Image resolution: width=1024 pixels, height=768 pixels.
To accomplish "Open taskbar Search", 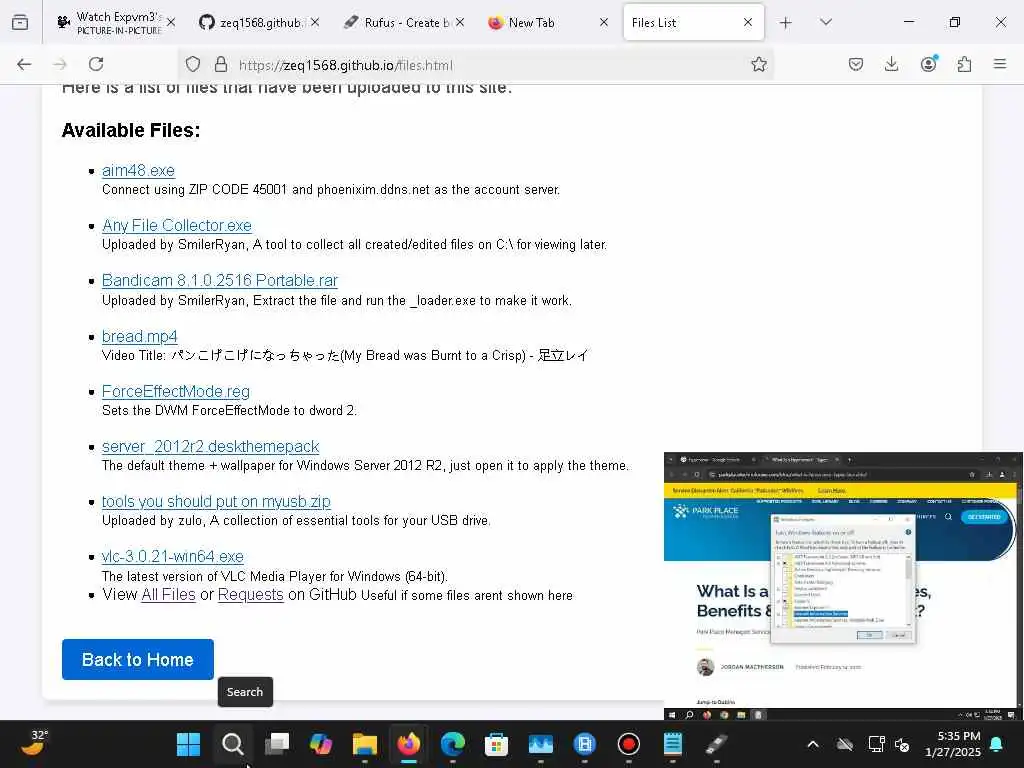I will [x=232, y=744].
